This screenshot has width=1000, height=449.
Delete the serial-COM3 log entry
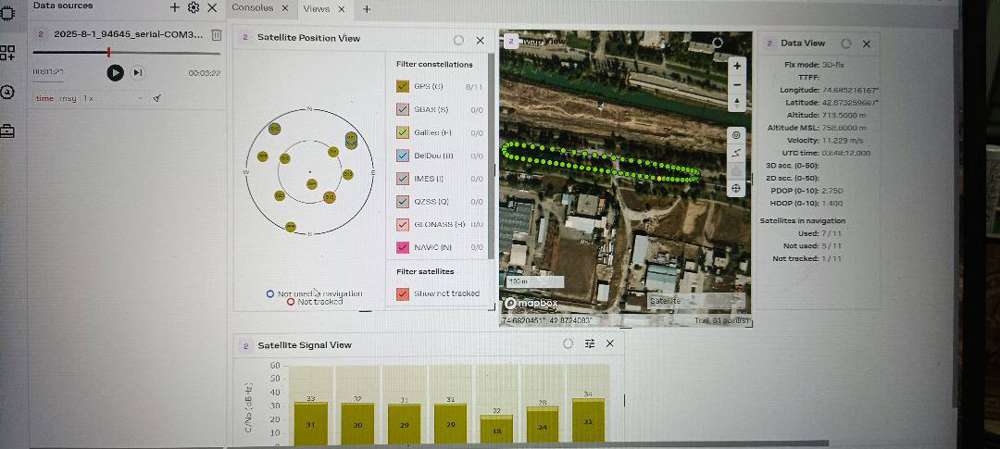[217, 35]
